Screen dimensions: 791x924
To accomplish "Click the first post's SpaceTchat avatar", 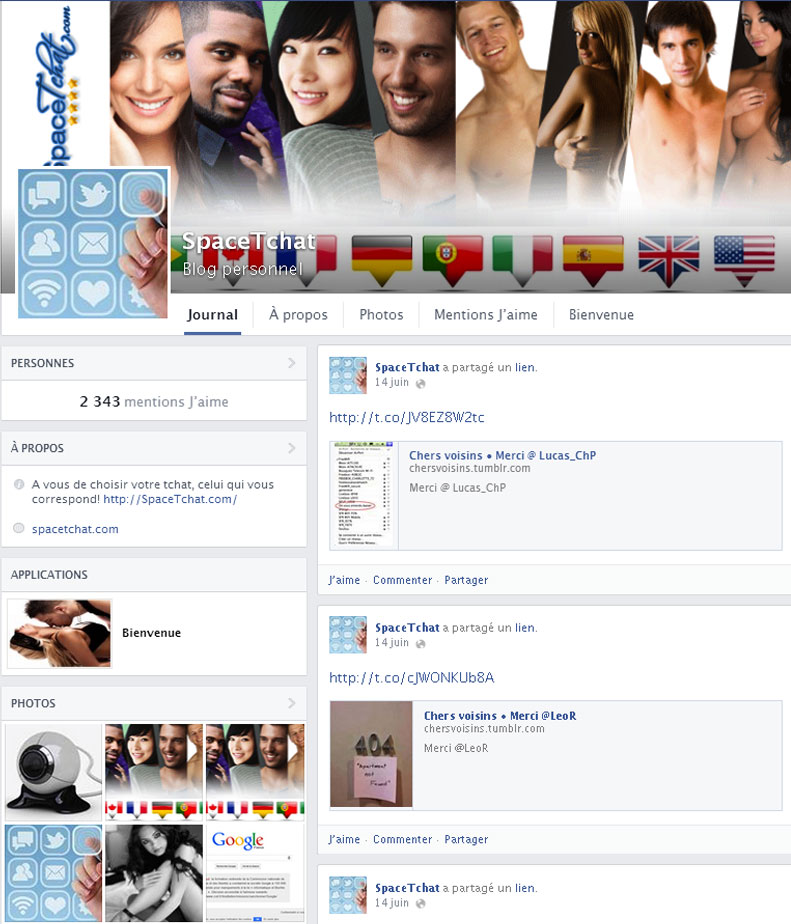I will pos(348,375).
